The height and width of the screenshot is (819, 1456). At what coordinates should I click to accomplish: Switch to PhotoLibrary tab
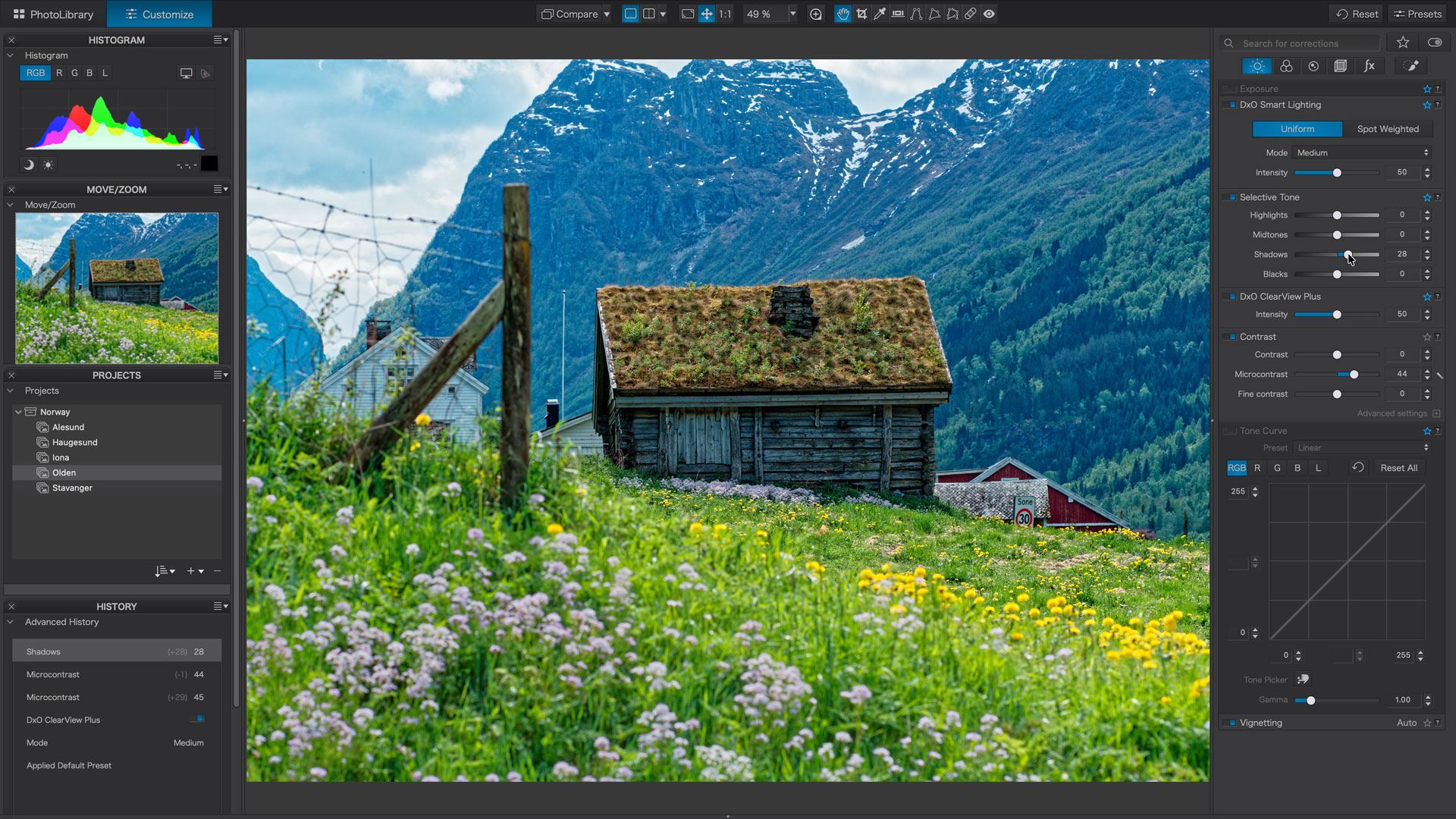(x=53, y=14)
